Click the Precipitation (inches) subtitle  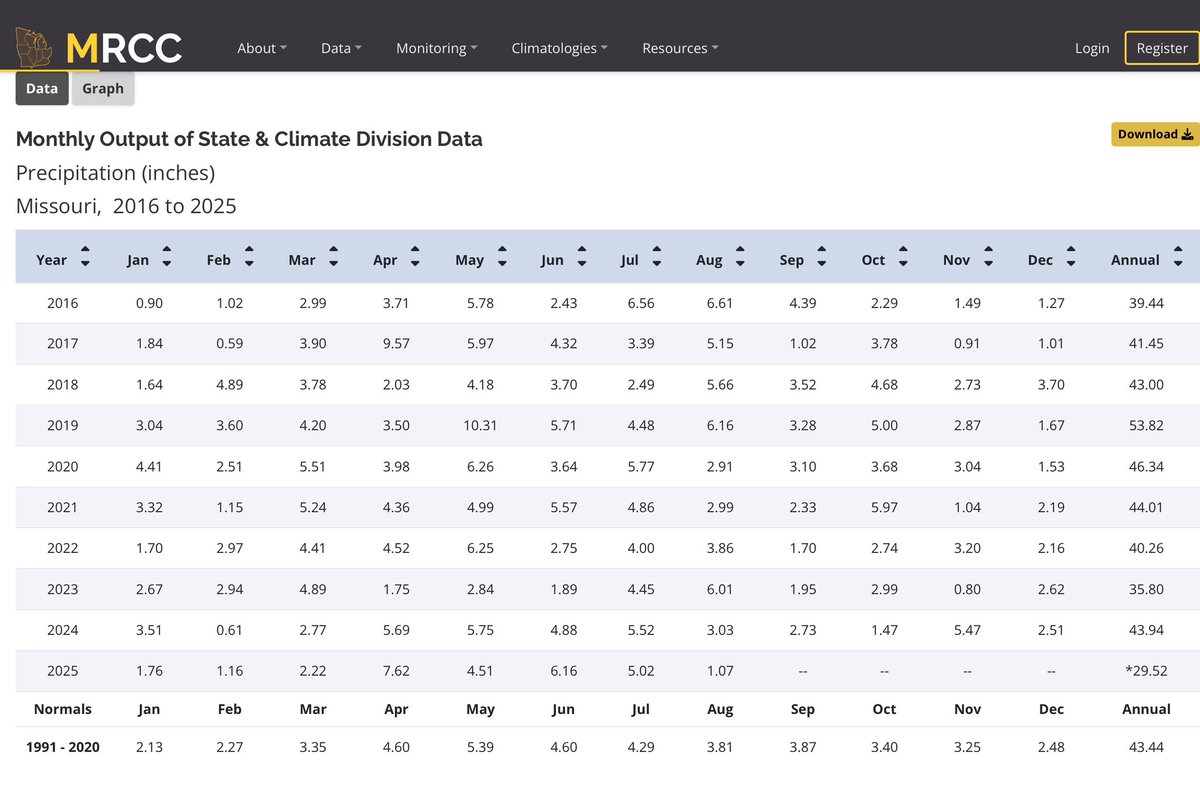pyautogui.click(x=116, y=173)
